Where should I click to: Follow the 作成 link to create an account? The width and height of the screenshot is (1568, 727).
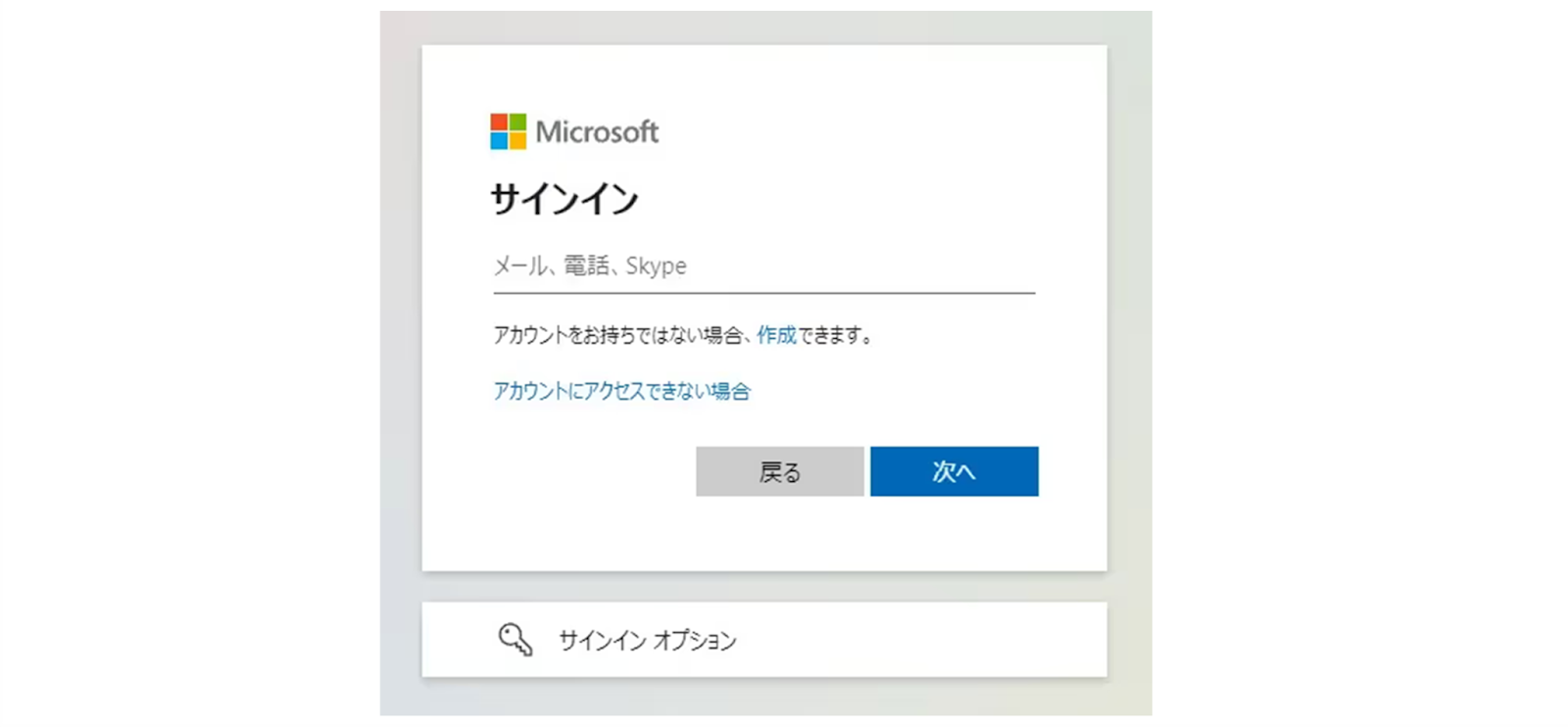tap(776, 335)
